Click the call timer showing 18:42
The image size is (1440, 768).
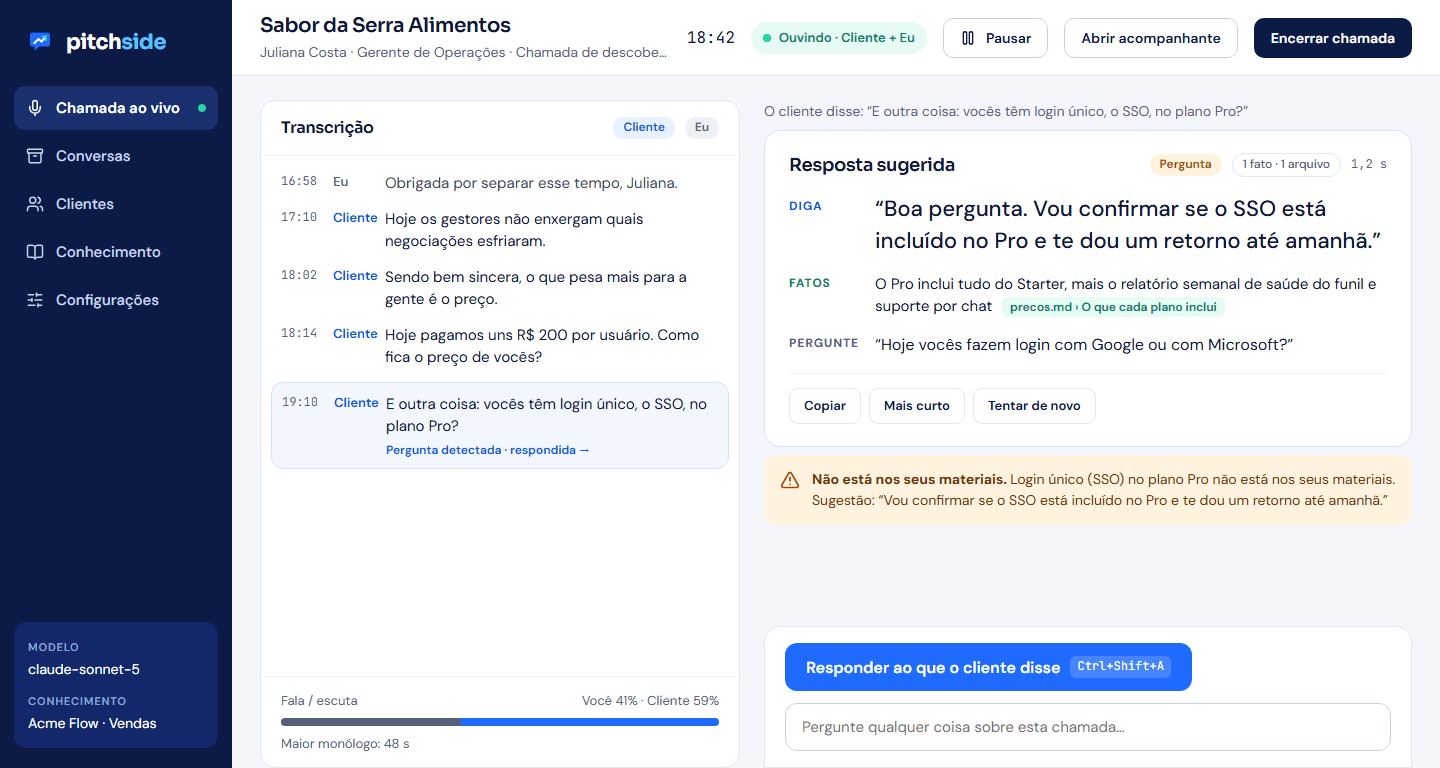(x=711, y=38)
